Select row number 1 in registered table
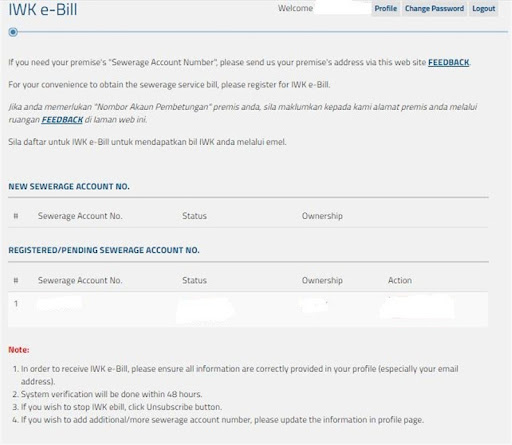The image size is (512, 445). (x=248, y=309)
